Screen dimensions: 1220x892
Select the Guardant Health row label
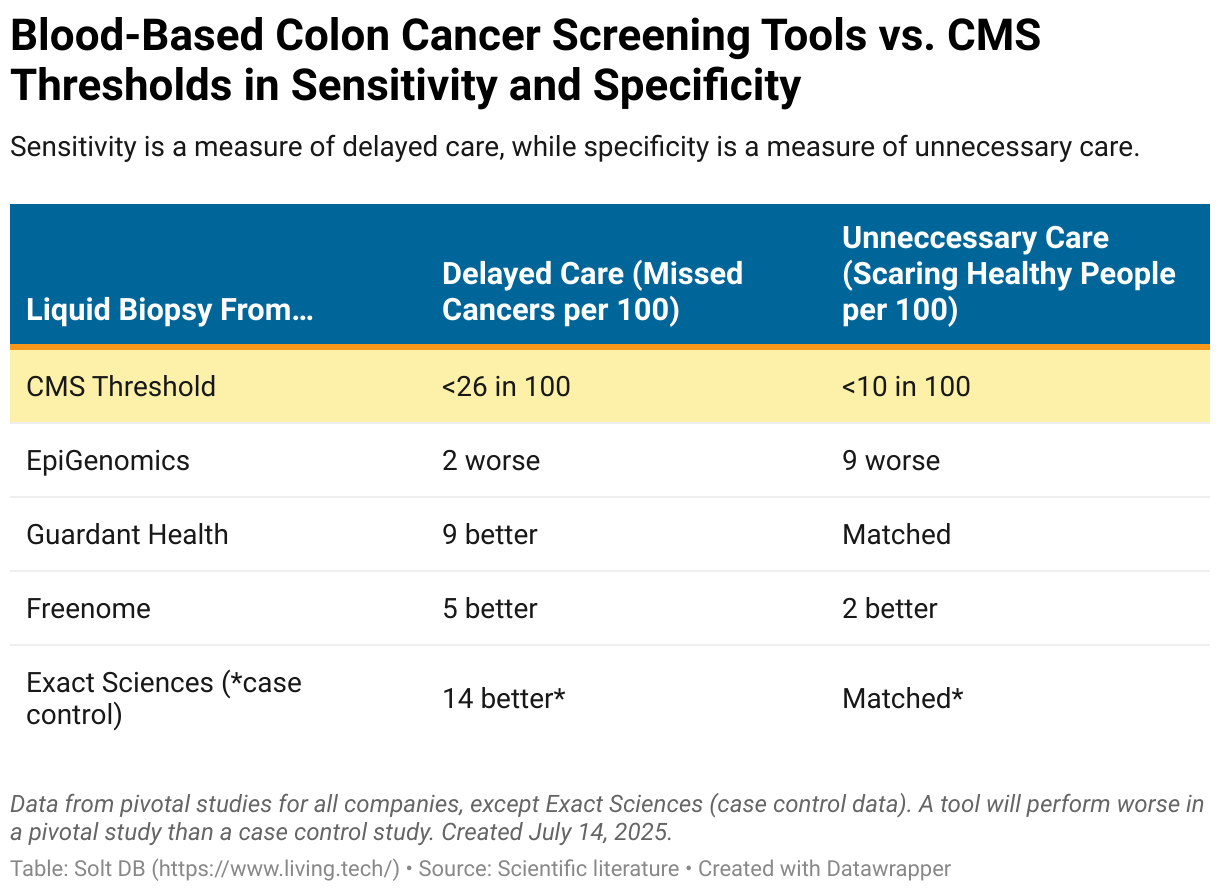(x=127, y=534)
